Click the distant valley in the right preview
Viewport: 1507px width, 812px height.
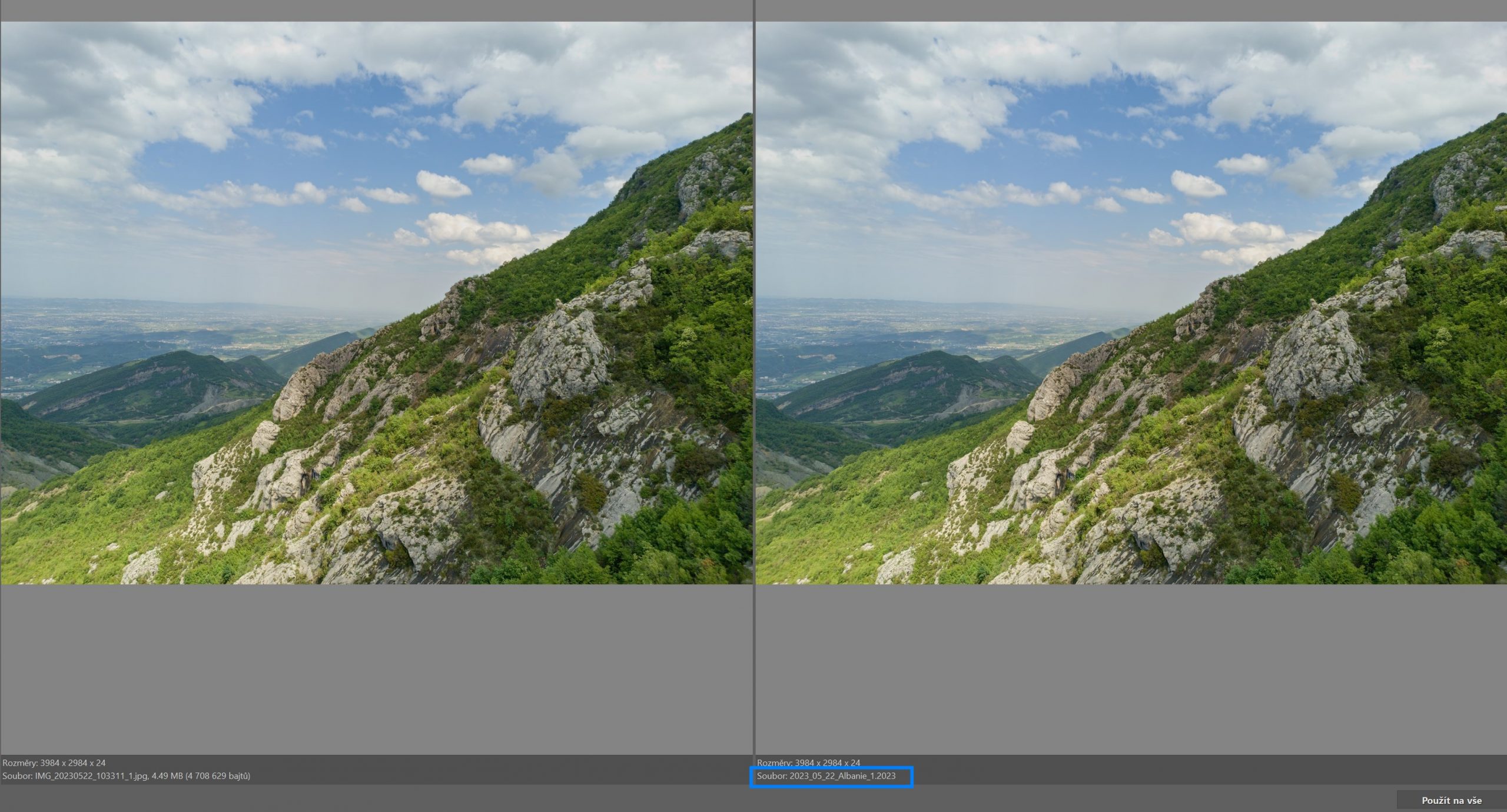pyautogui.click(x=901, y=324)
